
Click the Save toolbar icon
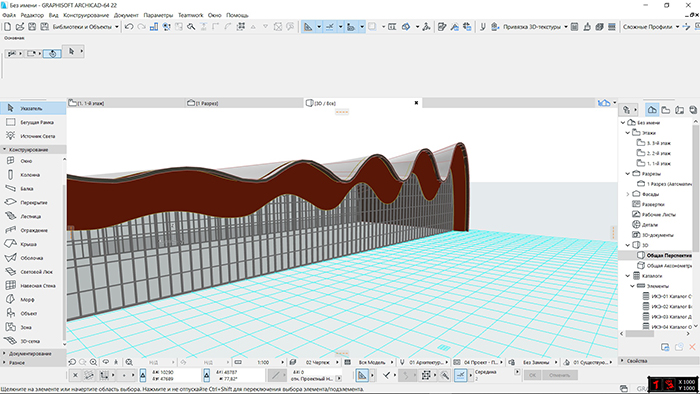click(32, 27)
